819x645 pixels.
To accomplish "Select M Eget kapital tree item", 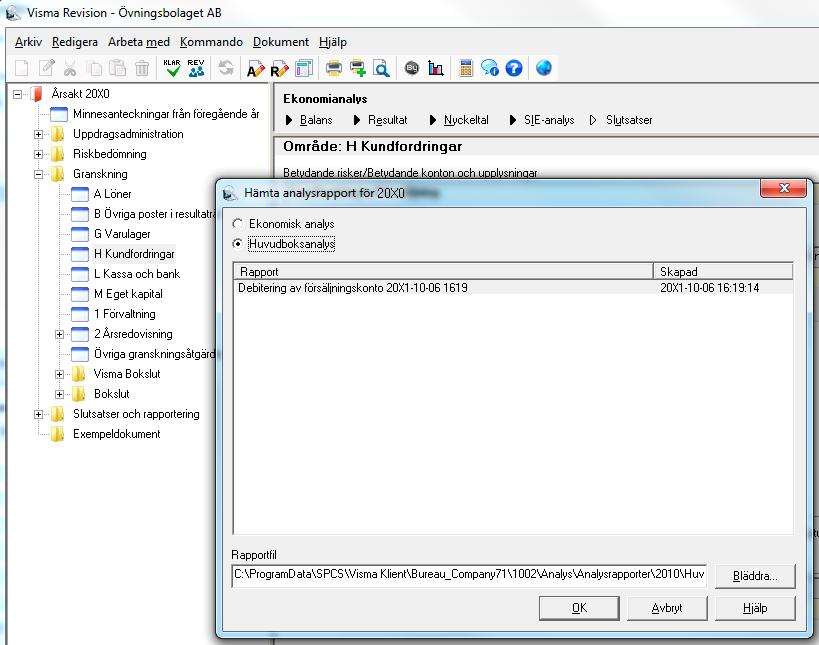I will [x=128, y=294].
